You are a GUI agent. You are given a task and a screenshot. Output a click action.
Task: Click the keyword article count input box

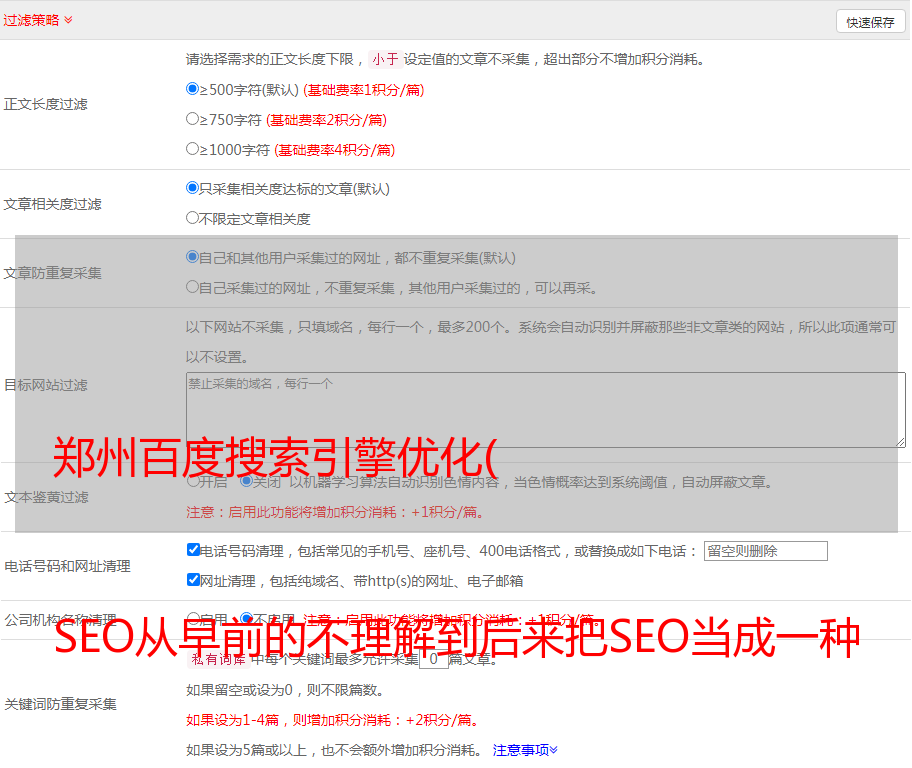coord(433,659)
